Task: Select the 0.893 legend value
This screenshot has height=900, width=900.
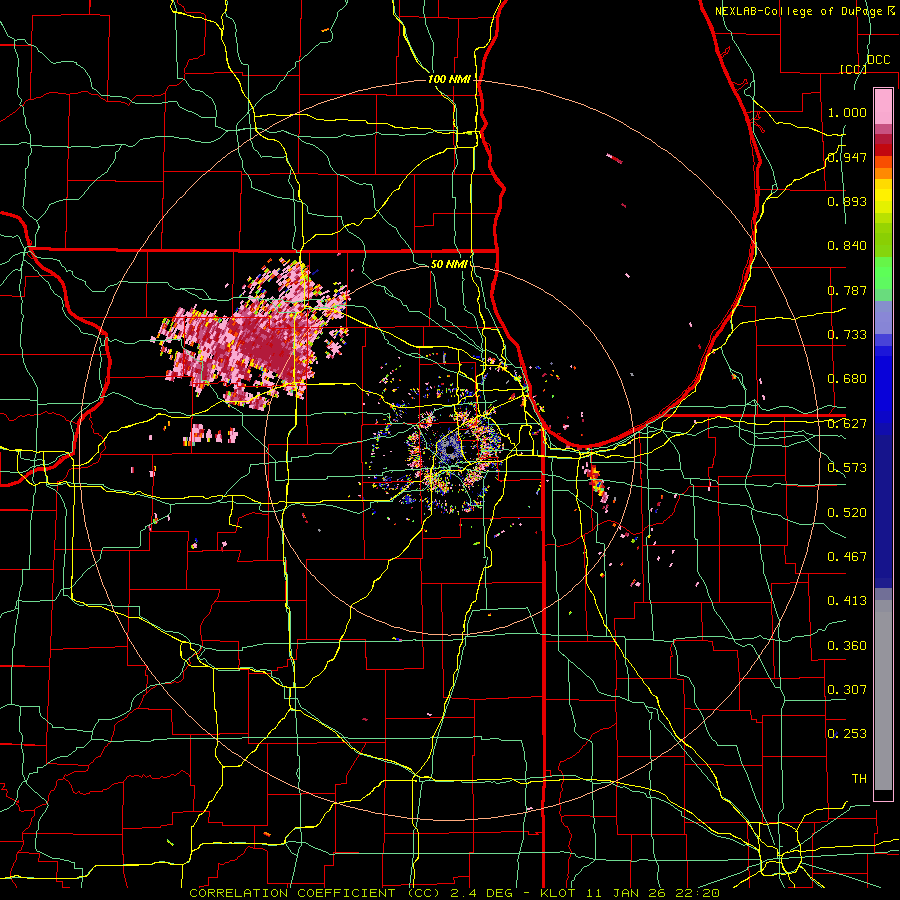Action: click(x=847, y=201)
